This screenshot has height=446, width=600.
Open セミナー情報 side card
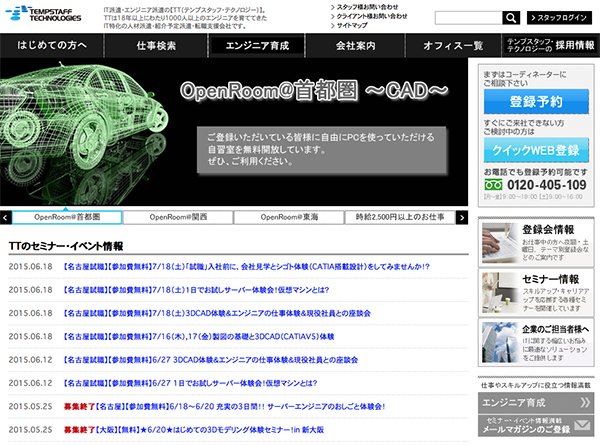click(536, 293)
